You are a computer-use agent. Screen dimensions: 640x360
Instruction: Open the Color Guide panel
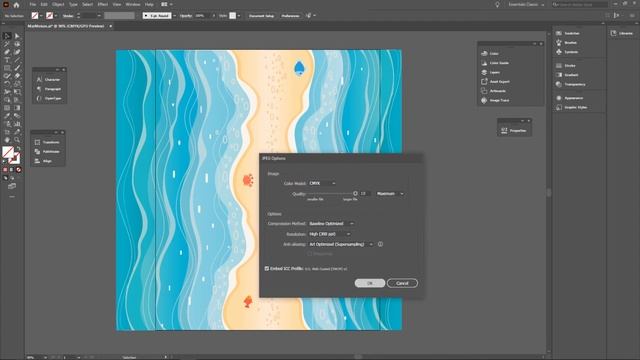tap(495, 63)
